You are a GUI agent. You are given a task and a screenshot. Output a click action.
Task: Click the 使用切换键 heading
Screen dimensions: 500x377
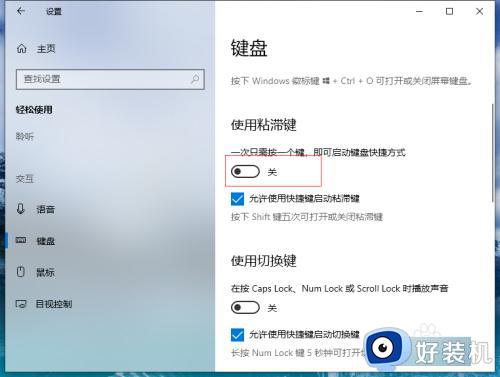pos(264,261)
